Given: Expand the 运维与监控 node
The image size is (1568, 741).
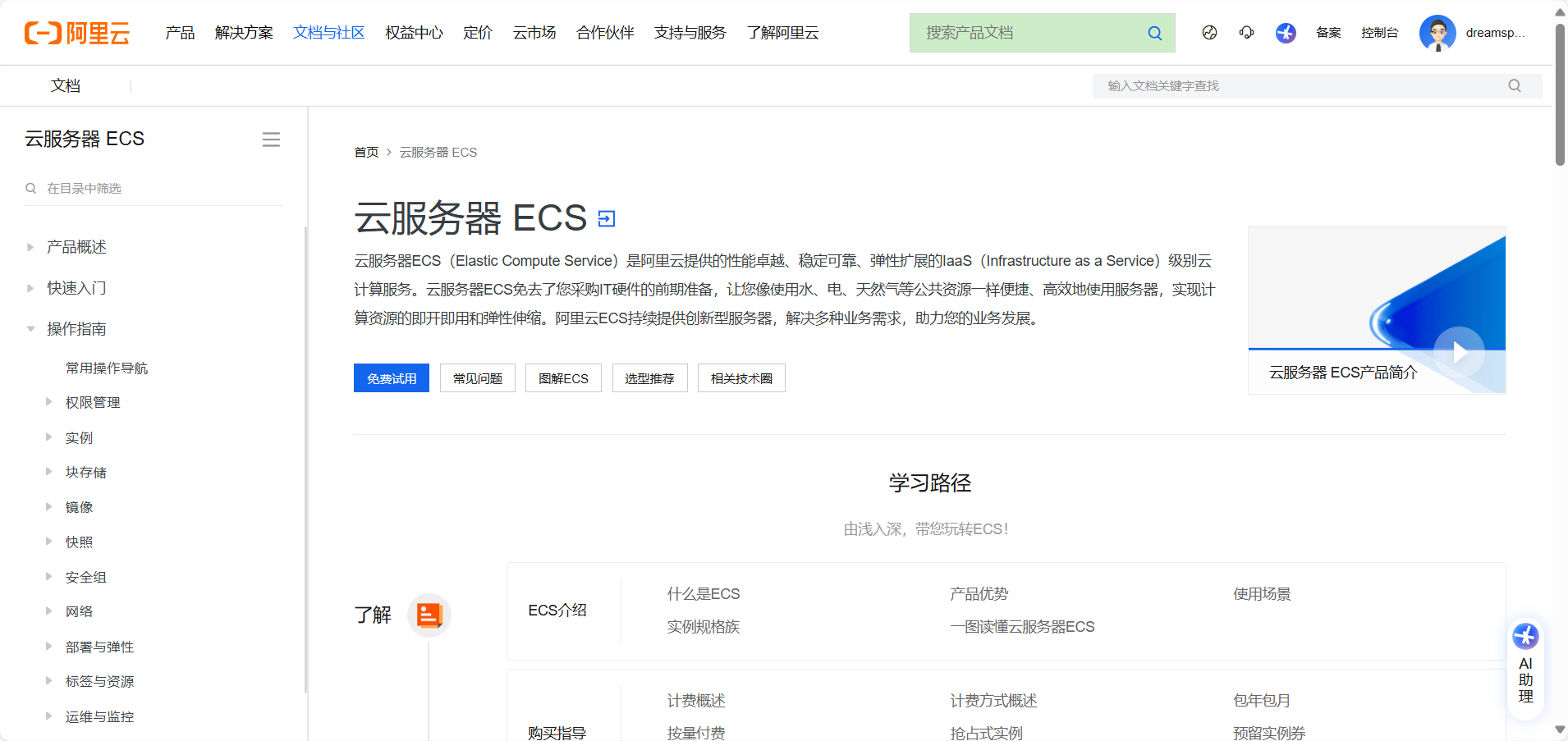Looking at the screenshot, I should click(x=48, y=716).
